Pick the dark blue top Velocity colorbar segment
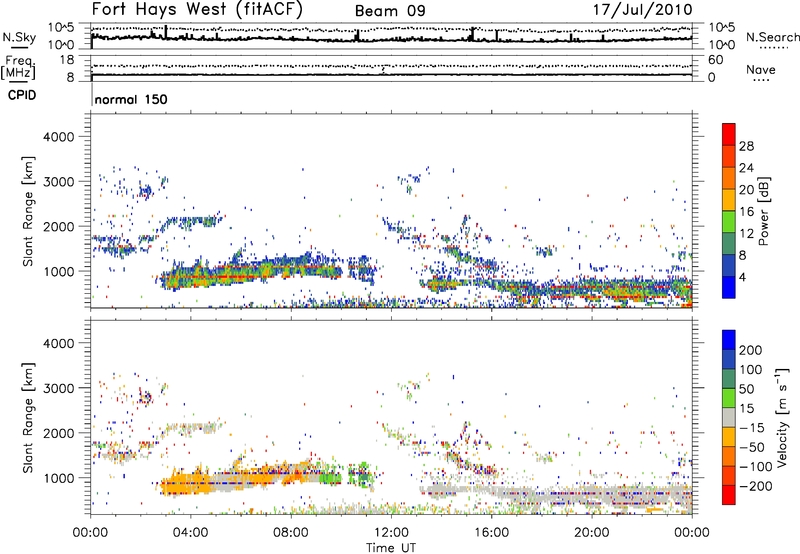This screenshot has height=554, width=800. tap(729, 340)
